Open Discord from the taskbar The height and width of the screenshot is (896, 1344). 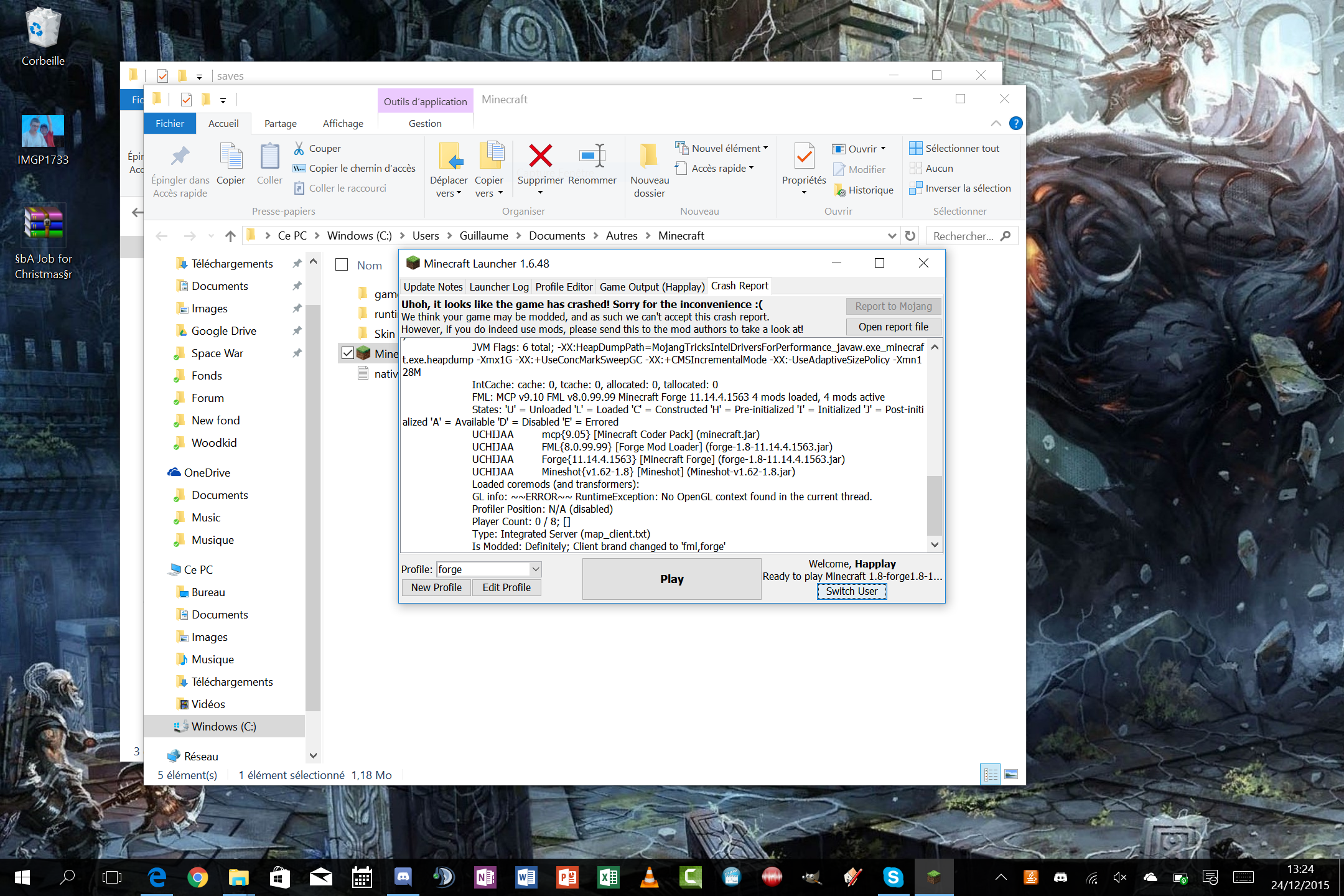403,877
